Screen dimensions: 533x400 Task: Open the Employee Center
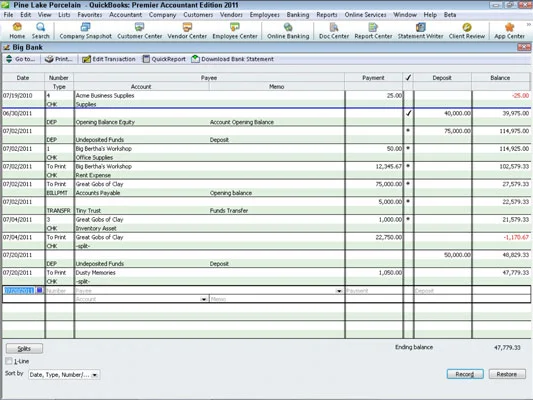(x=235, y=31)
